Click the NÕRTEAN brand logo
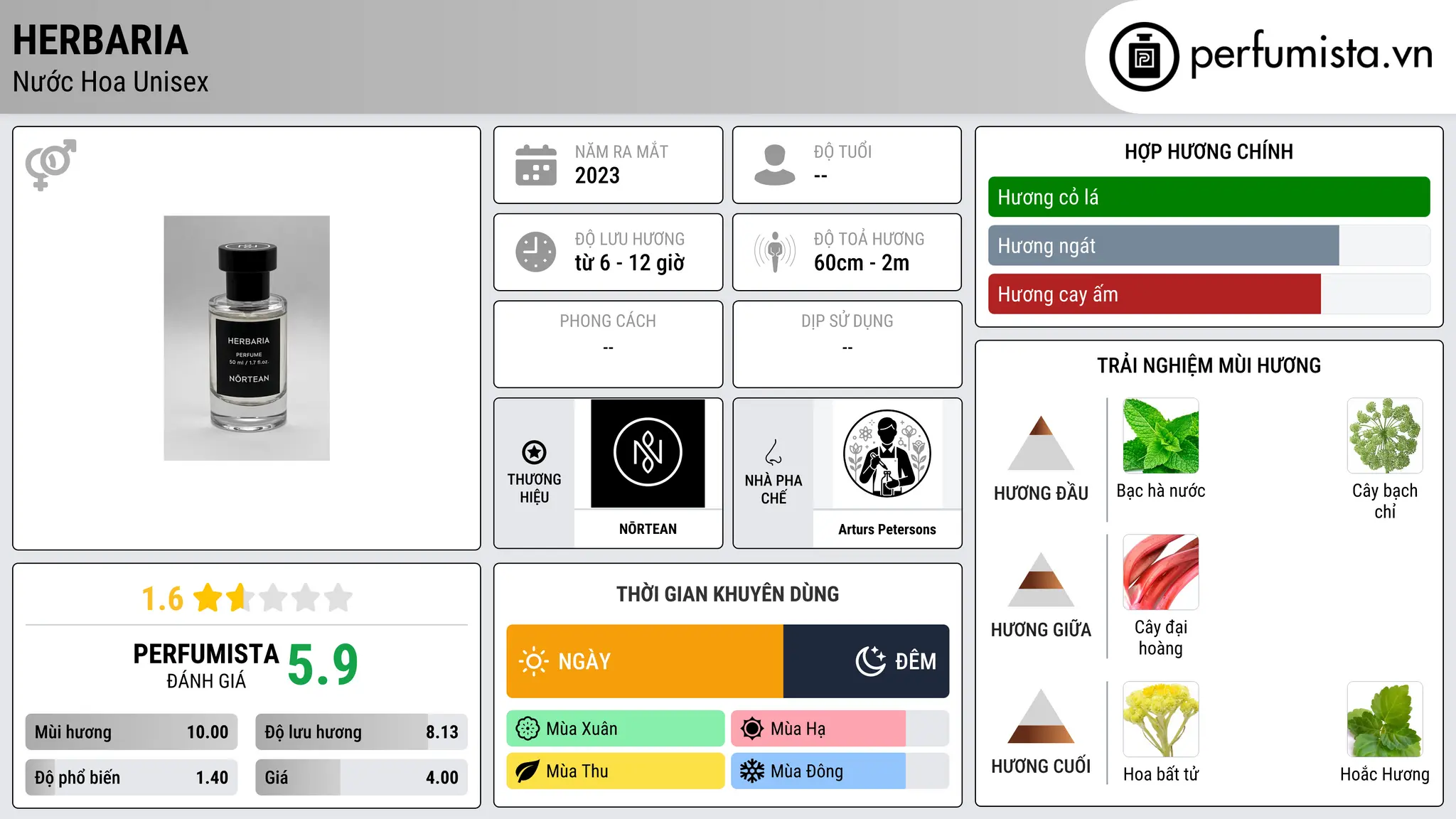Viewport: 1456px width, 819px height. tap(648, 453)
